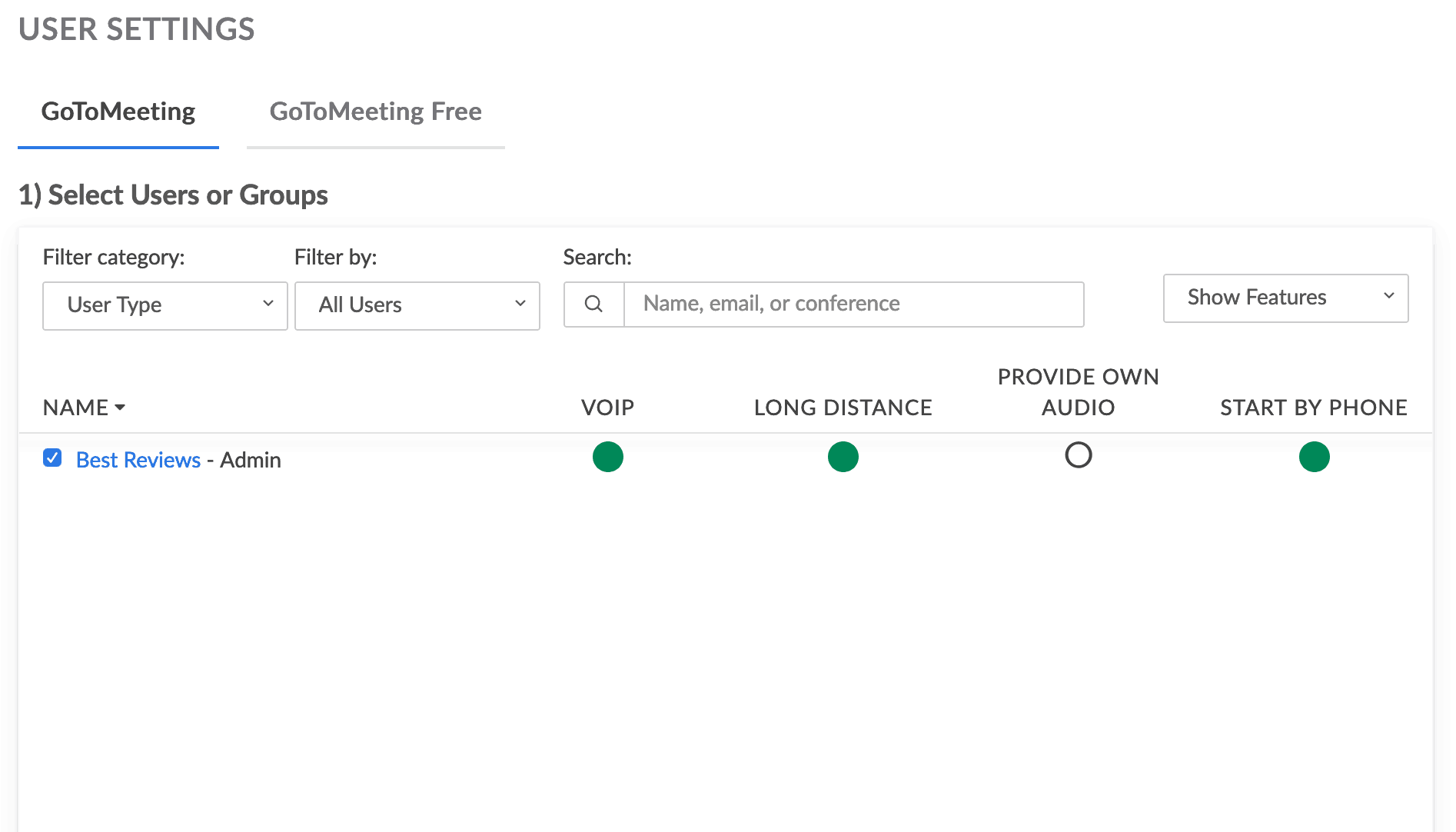Click the search magnifier icon
Viewport: 1456px width, 832px height.
[593, 305]
